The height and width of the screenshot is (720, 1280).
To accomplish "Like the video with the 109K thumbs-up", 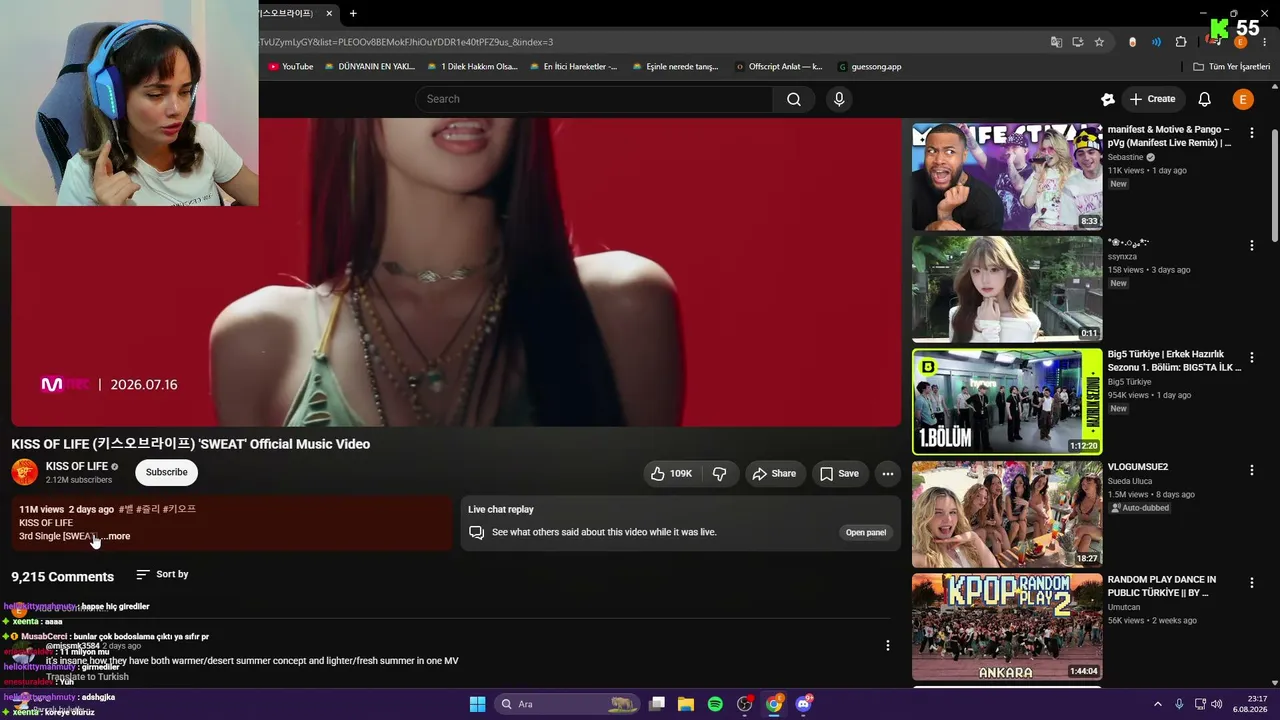I will [671, 474].
